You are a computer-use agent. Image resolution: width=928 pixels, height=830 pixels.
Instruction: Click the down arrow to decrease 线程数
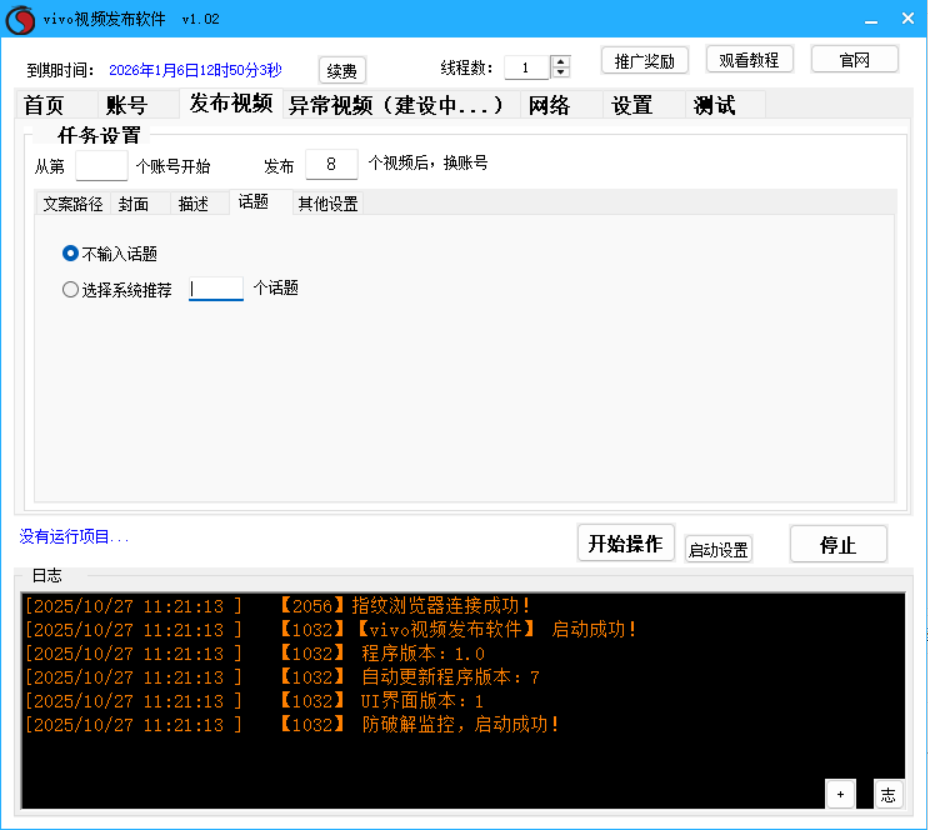[x=559, y=71]
